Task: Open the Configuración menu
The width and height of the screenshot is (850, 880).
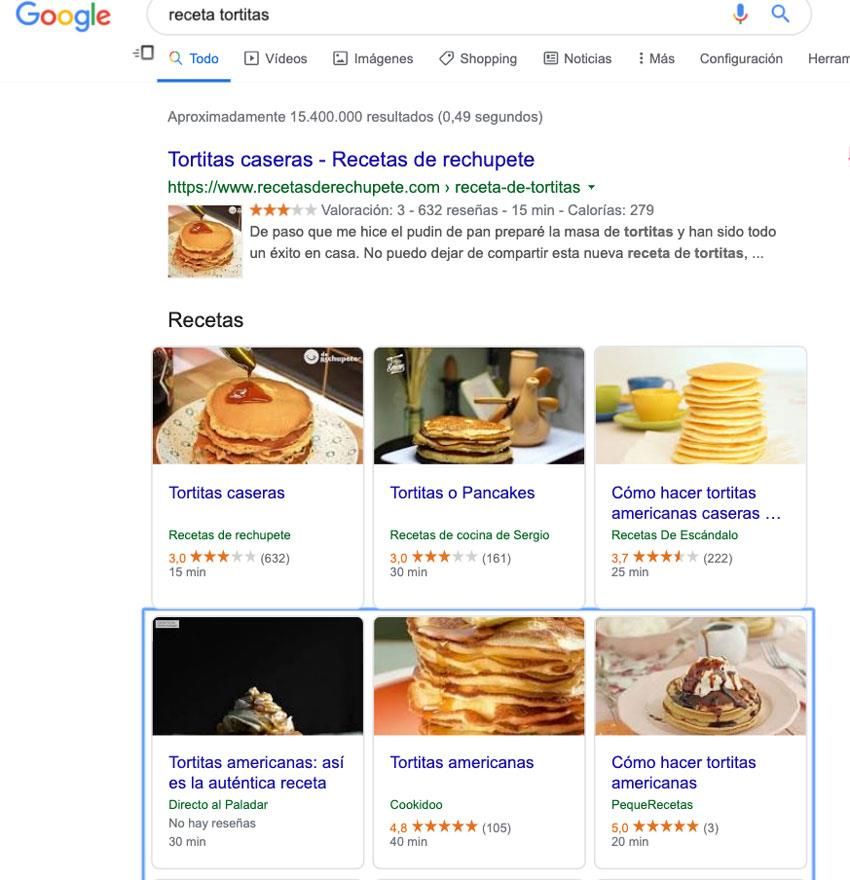Action: point(741,58)
